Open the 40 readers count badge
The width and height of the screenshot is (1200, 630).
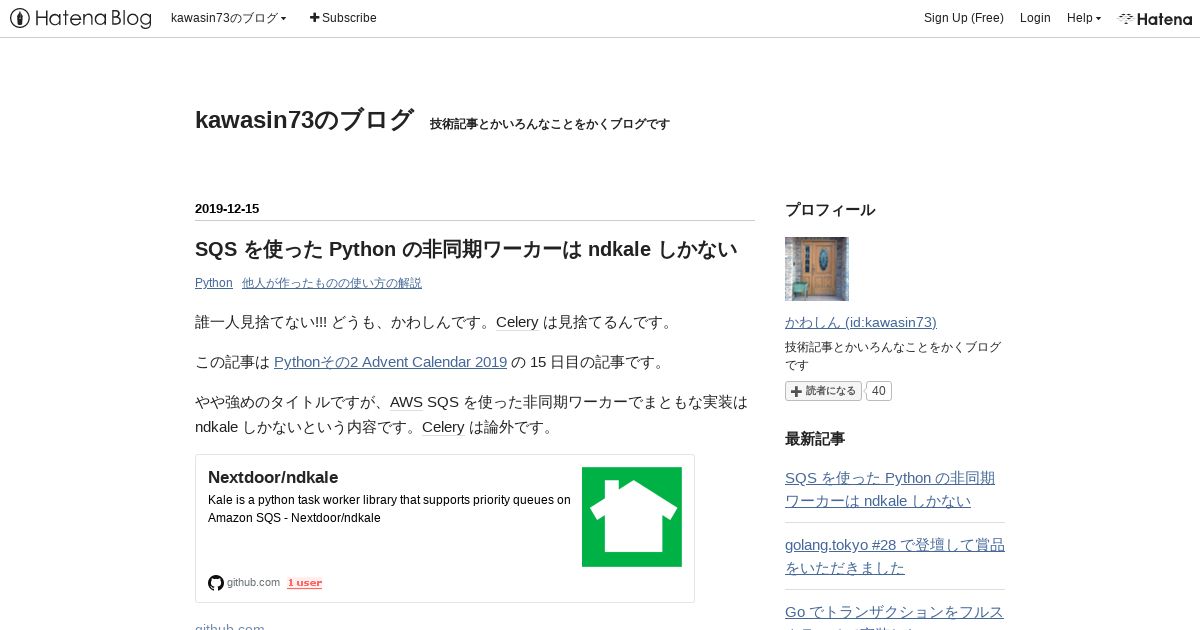click(878, 391)
